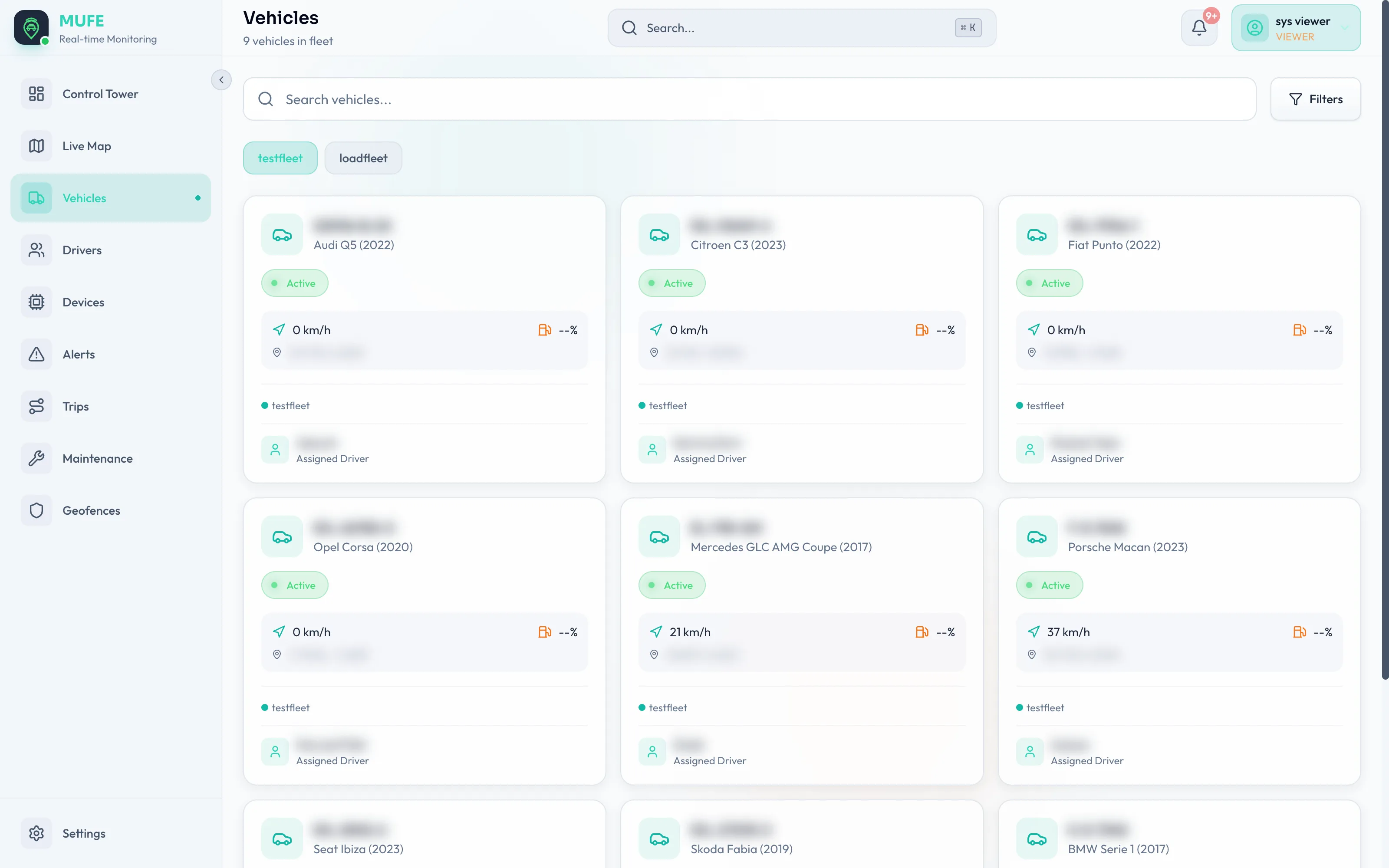Click the Search vehicles input
The height and width of the screenshot is (868, 1389).
tap(749, 99)
